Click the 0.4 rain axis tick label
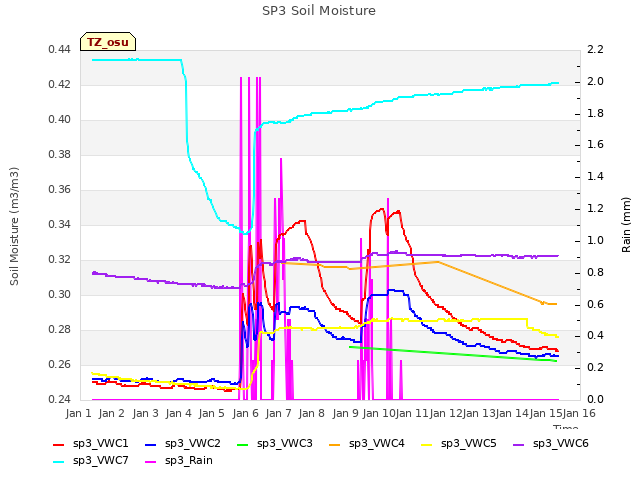Viewport: 640px width, 480px height. tap(596, 336)
